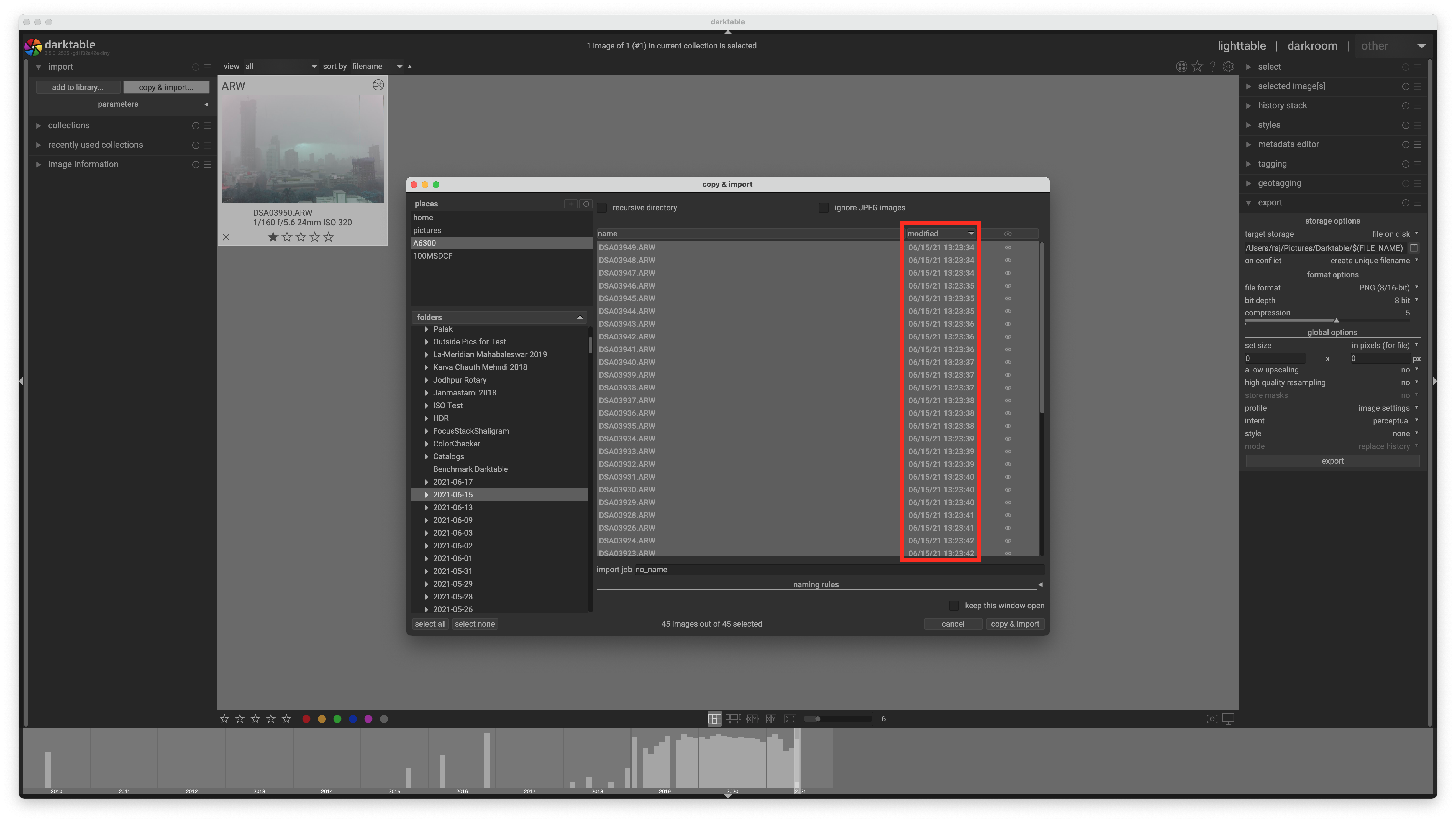
Task: Enable keep this window open
Action: (x=954, y=606)
